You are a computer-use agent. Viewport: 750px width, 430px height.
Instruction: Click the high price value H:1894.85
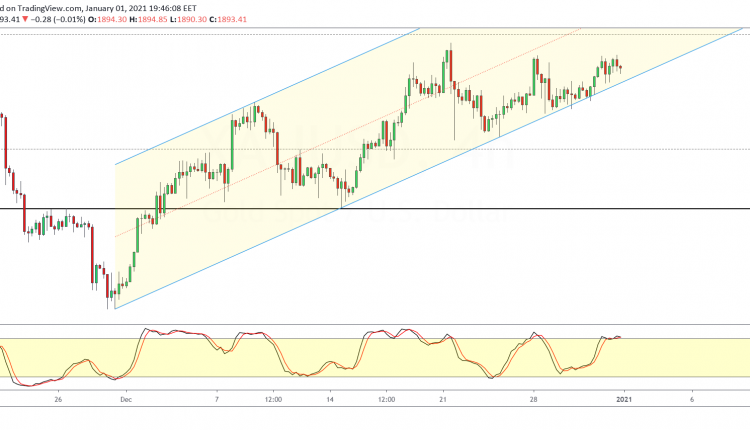pos(148,20)
